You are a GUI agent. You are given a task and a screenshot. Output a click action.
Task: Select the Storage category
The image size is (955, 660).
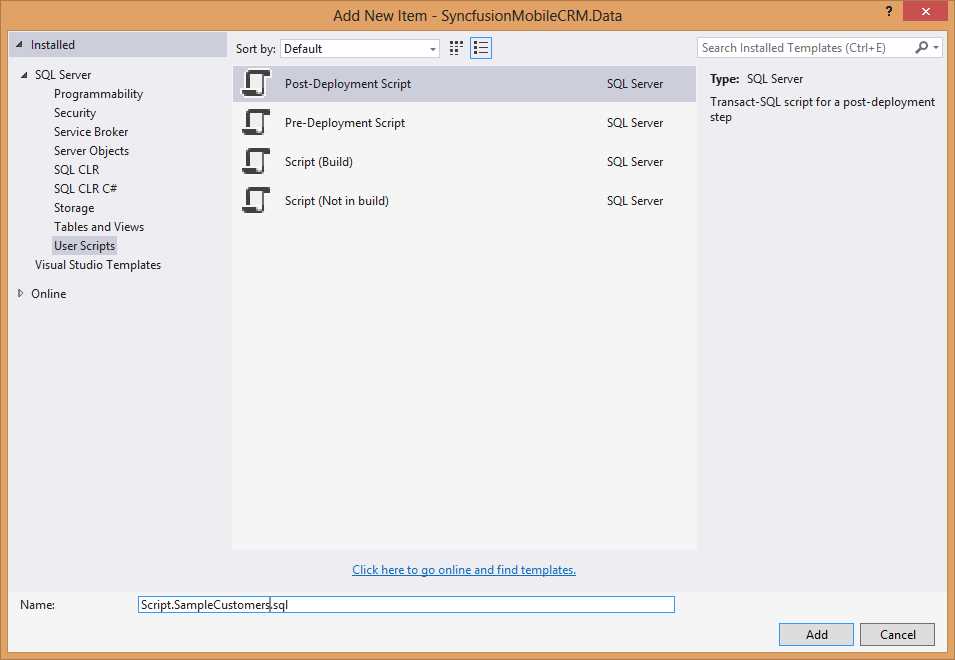pyautogui.click(x=74, y=208)
